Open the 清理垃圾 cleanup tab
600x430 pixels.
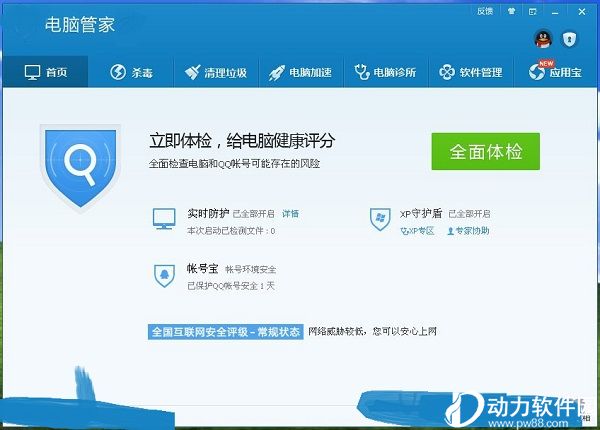(216, 72)
